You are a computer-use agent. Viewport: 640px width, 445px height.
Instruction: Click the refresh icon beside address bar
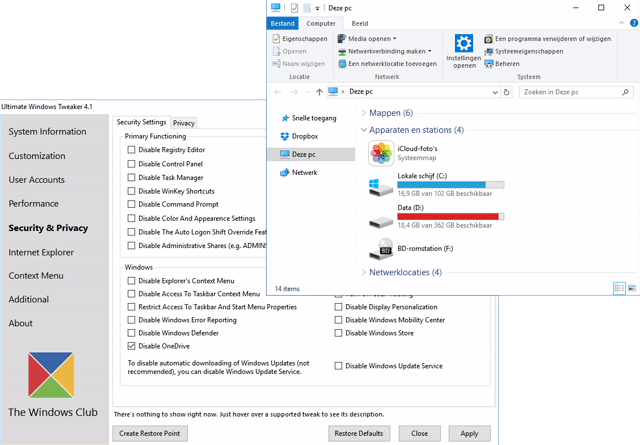pos(507,92)
